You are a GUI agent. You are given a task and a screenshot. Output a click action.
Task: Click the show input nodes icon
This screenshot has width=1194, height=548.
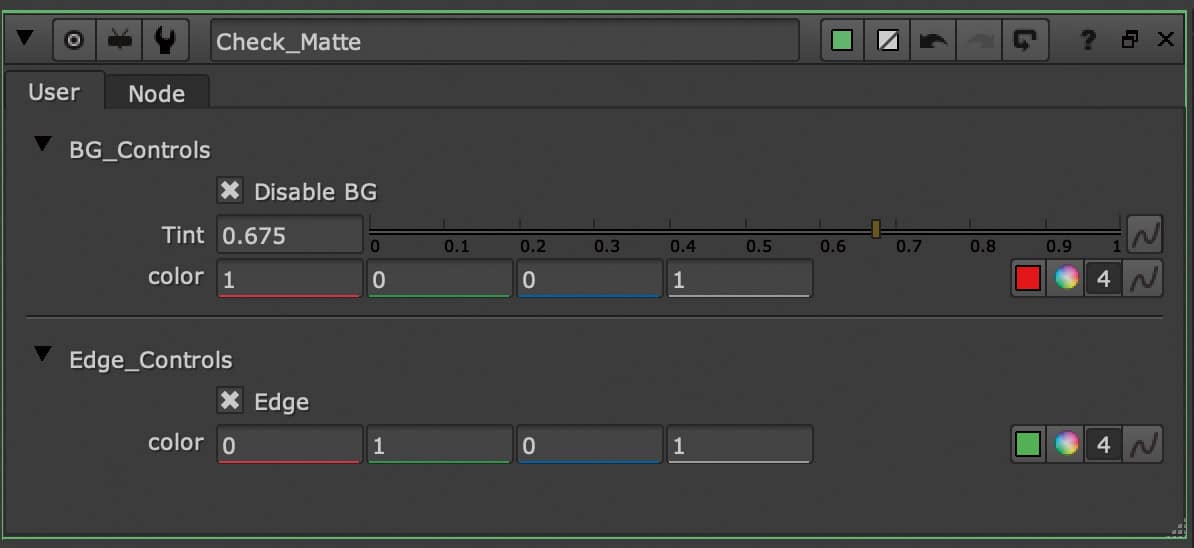120,40
